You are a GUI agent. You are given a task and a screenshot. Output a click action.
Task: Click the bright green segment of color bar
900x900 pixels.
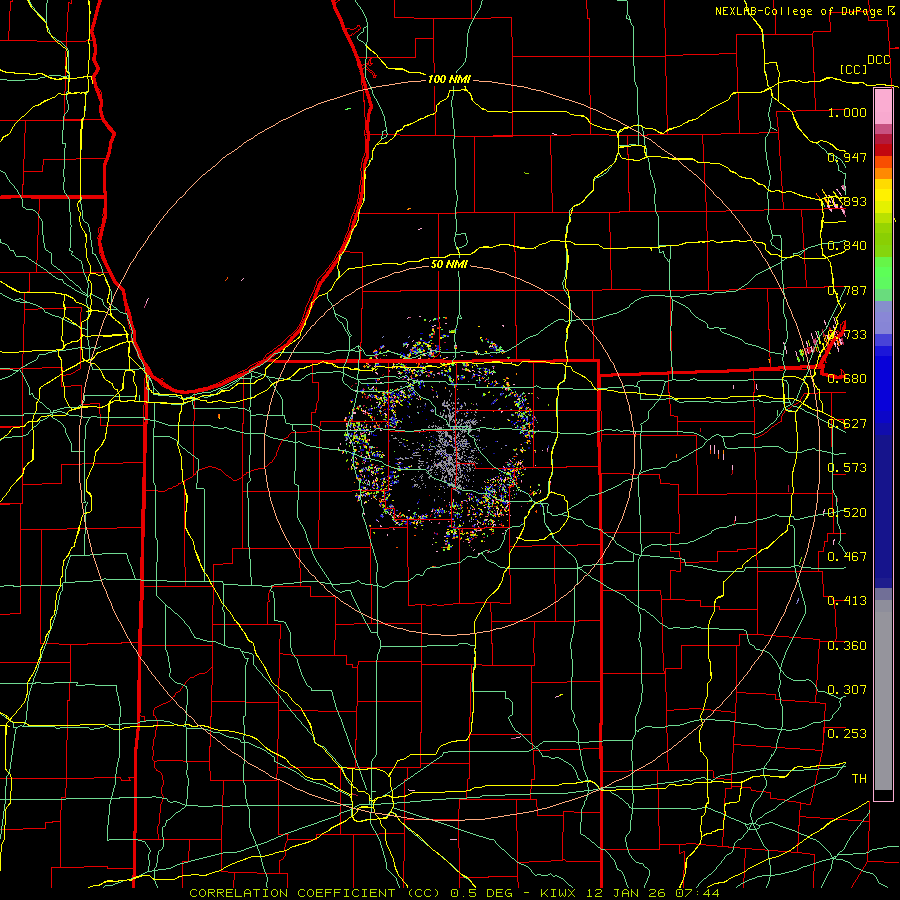click(883, 273)
